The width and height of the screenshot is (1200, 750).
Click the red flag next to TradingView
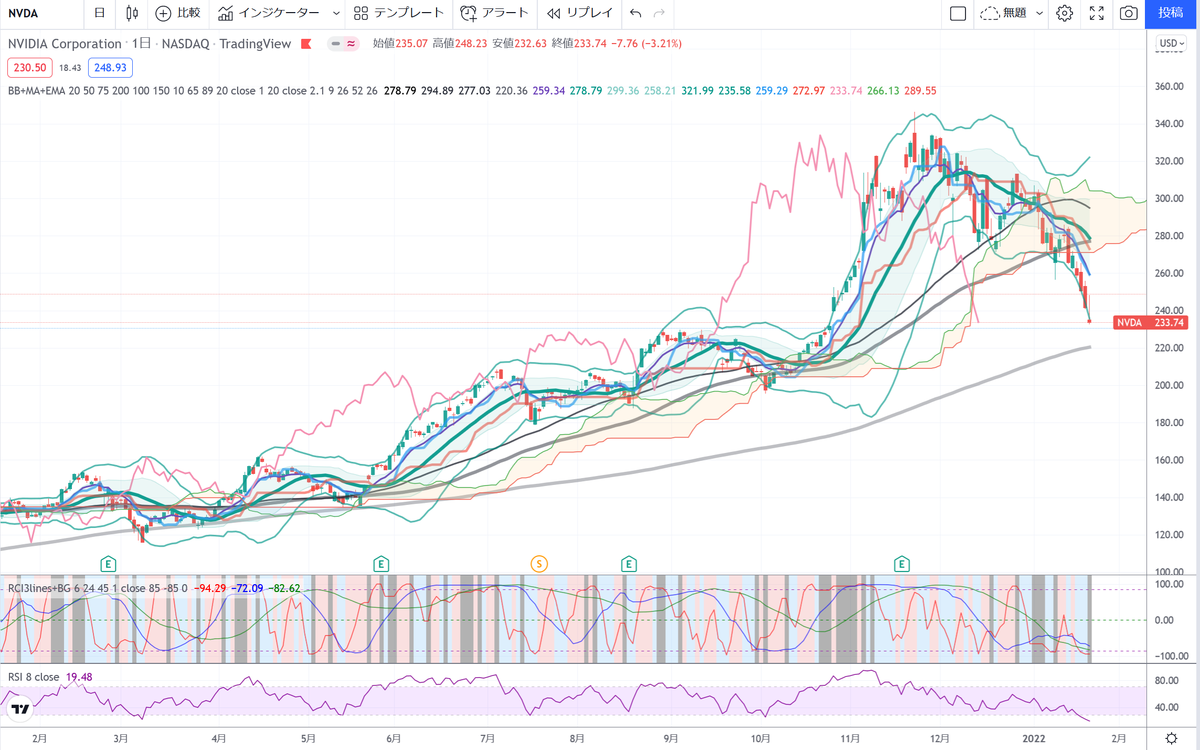307,44
